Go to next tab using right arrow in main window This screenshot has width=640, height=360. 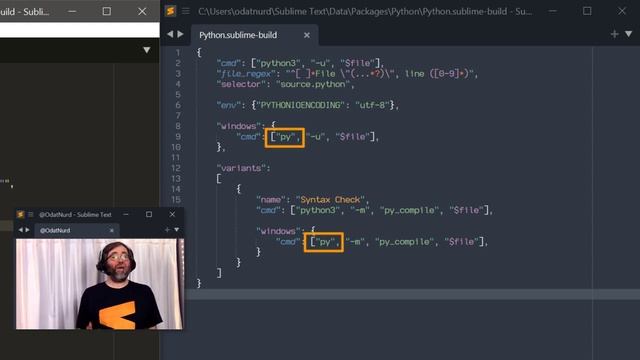pos(180,34)
